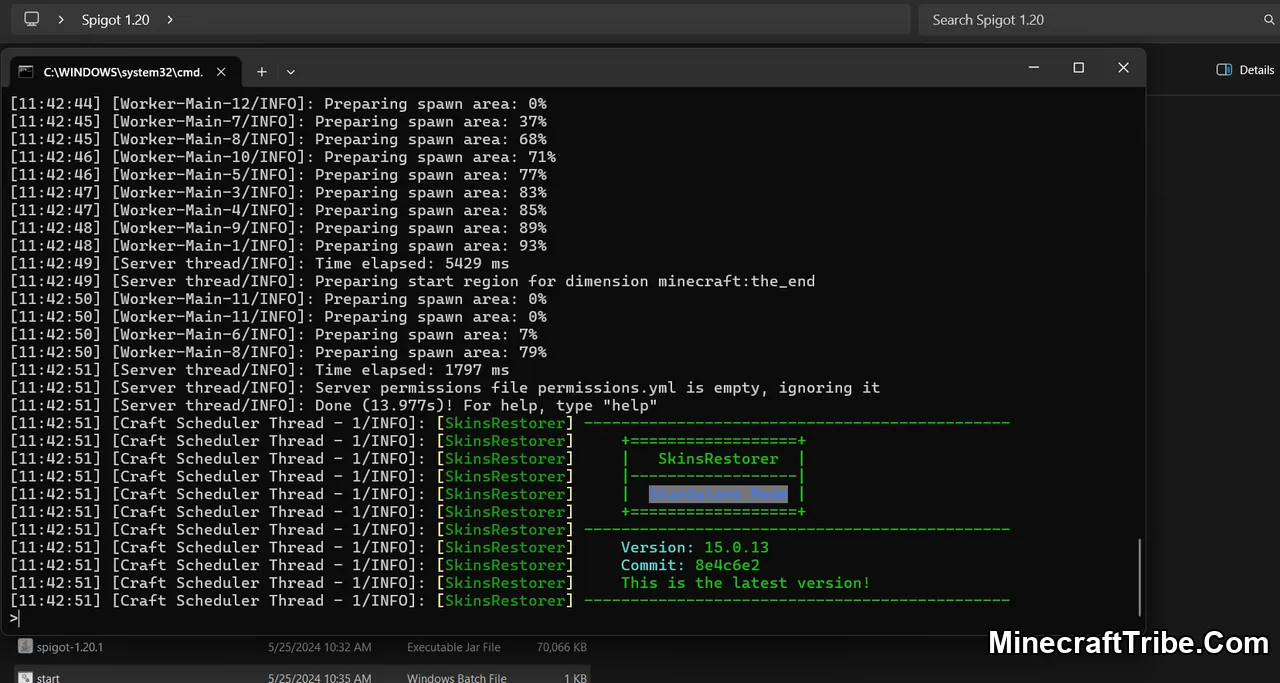Click the start batch file icon
This screenshot has width=1280, height=683.
point(25,677)
